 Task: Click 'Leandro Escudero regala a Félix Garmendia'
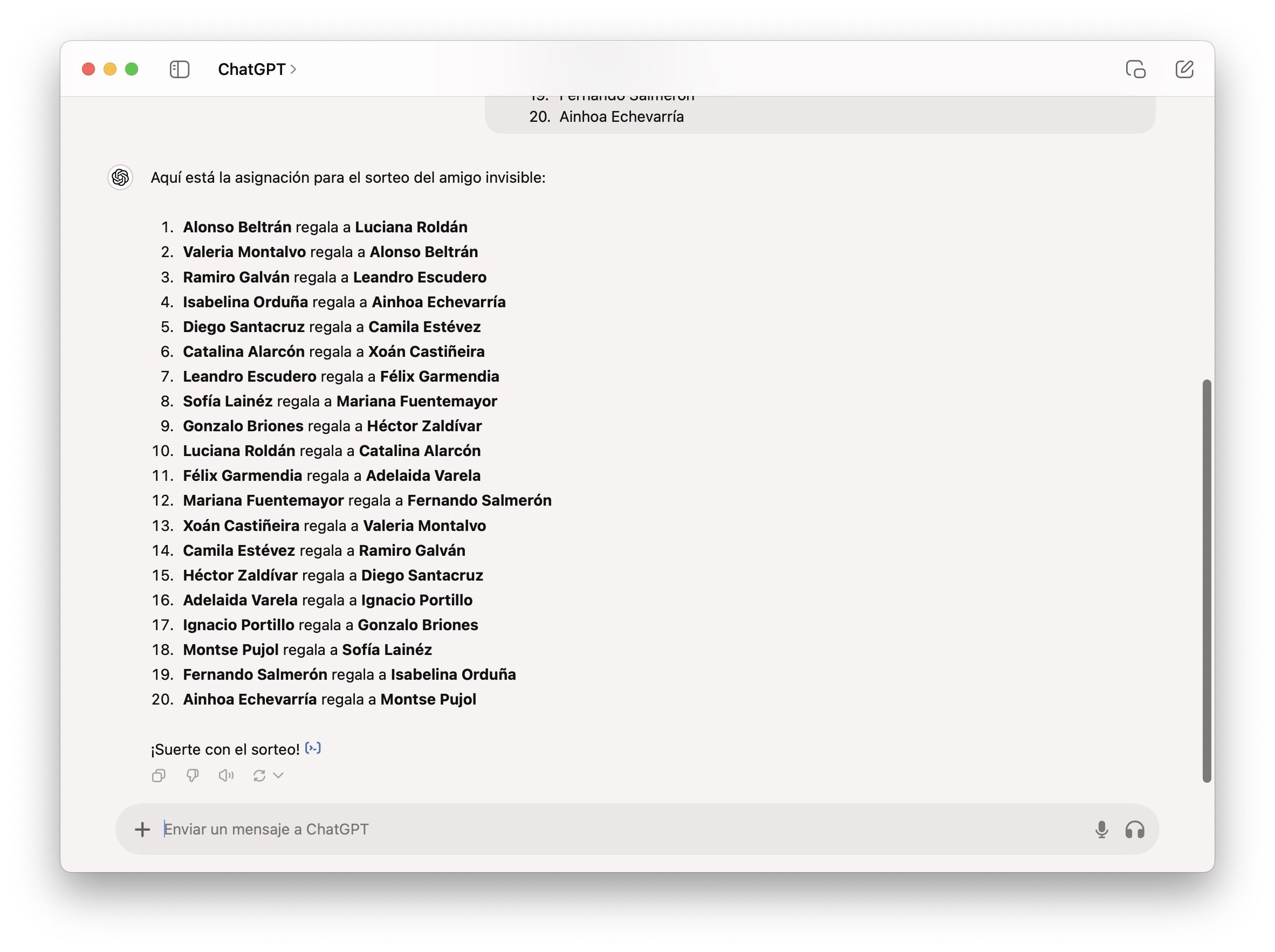[x=341, y=376]
